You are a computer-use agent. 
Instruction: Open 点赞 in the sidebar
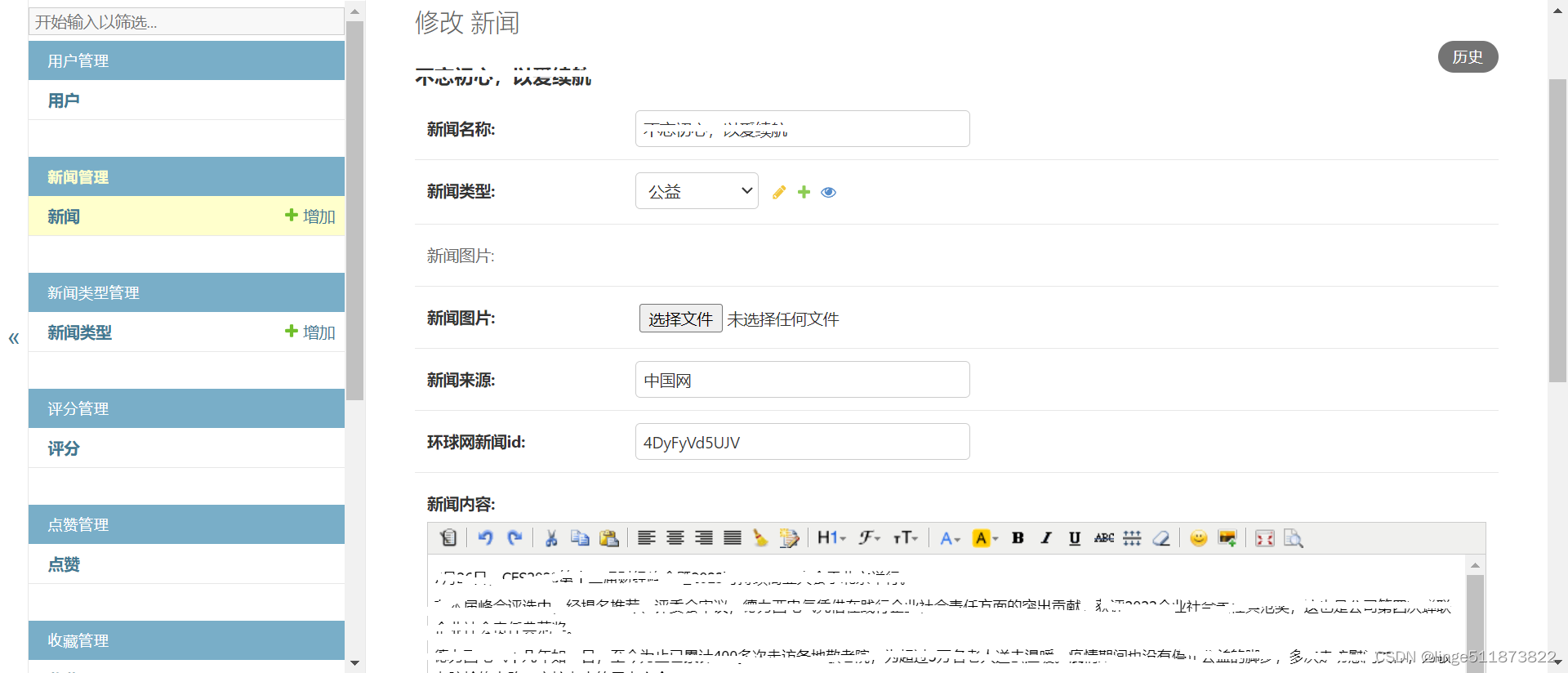[x=64, y=564]
